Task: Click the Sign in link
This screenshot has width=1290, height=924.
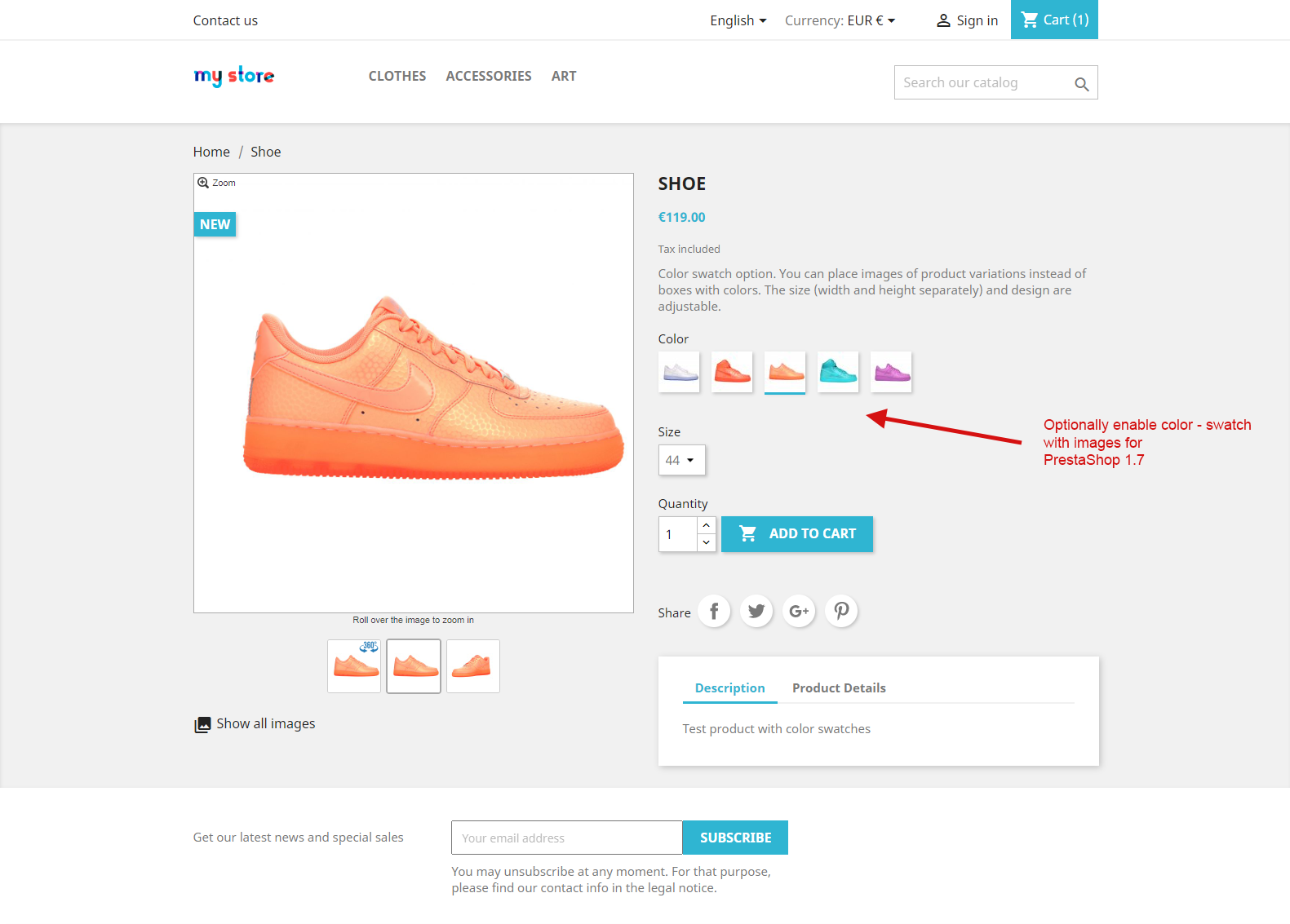Action: 977,20
